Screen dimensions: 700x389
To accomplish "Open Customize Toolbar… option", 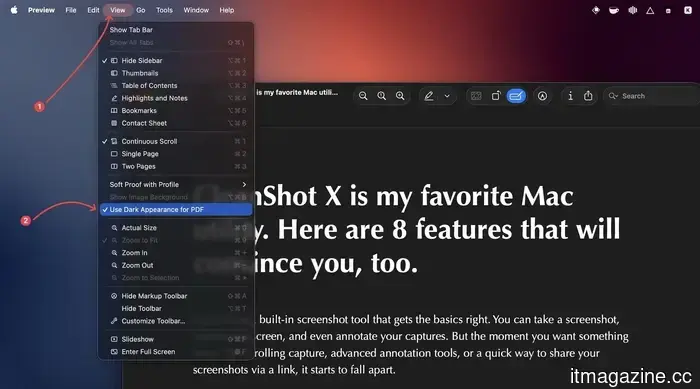I will pyautogui.click(x=176, y=321).
